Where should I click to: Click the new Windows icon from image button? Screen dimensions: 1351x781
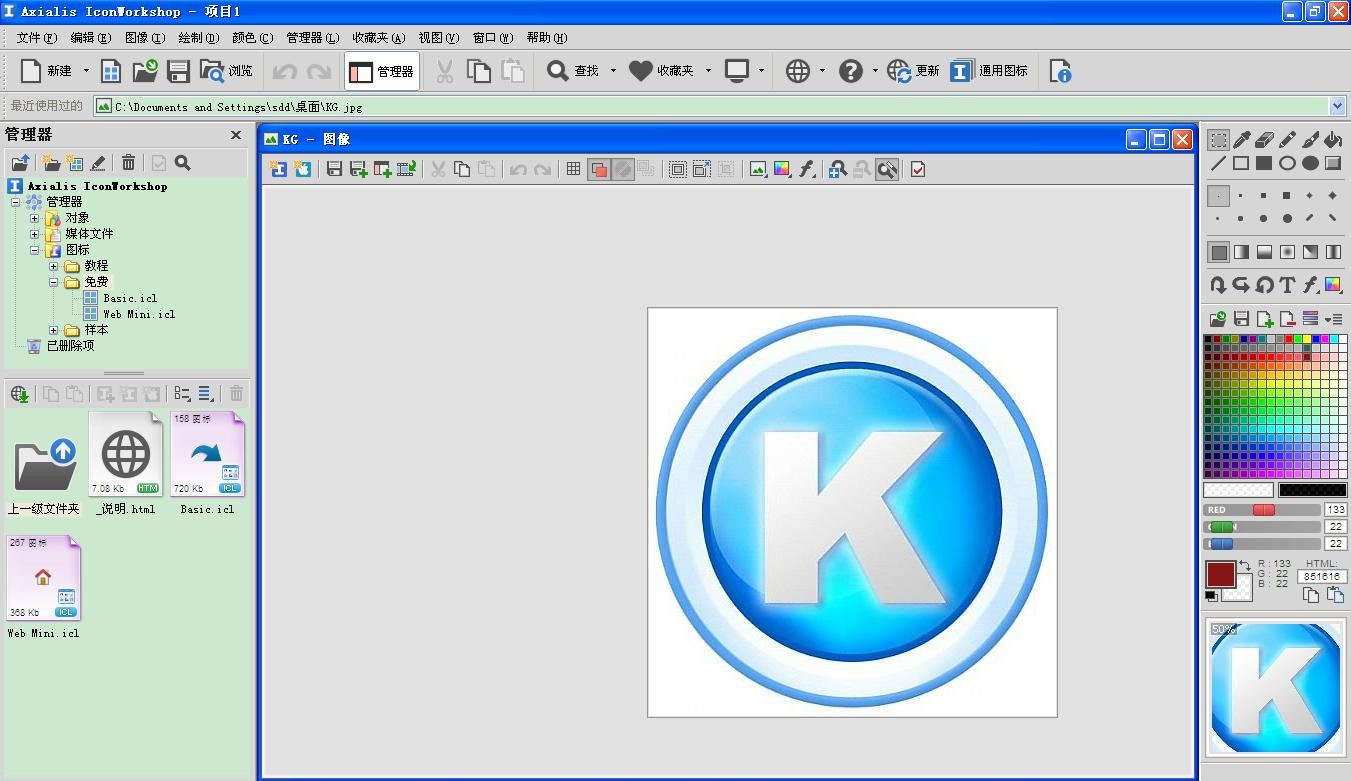pyautogui.click(x=278, y=169)
